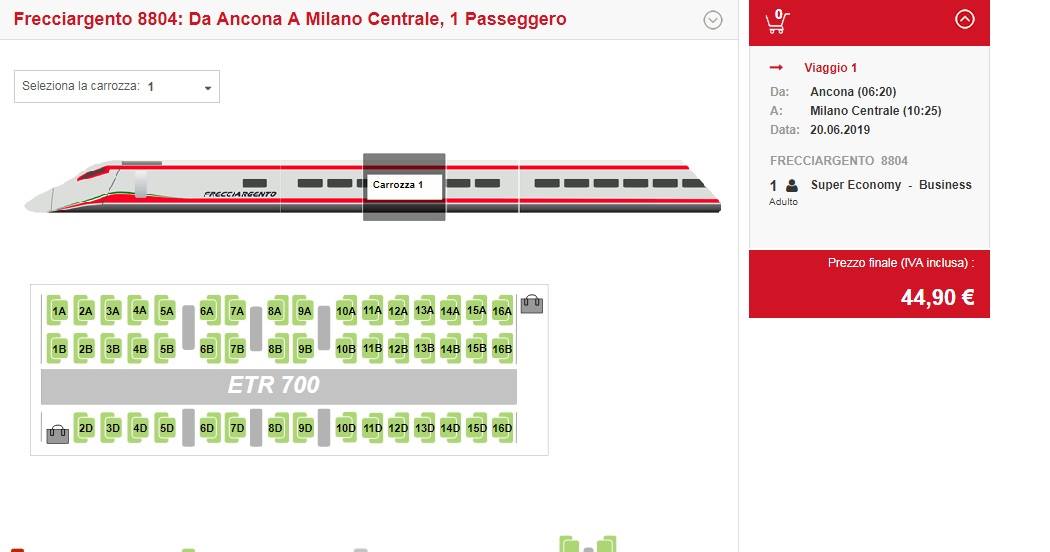The width and height of the screenshot is (1050, 552).
Task: Collapse the cart summary panel chevron
Action: point(964,19)
